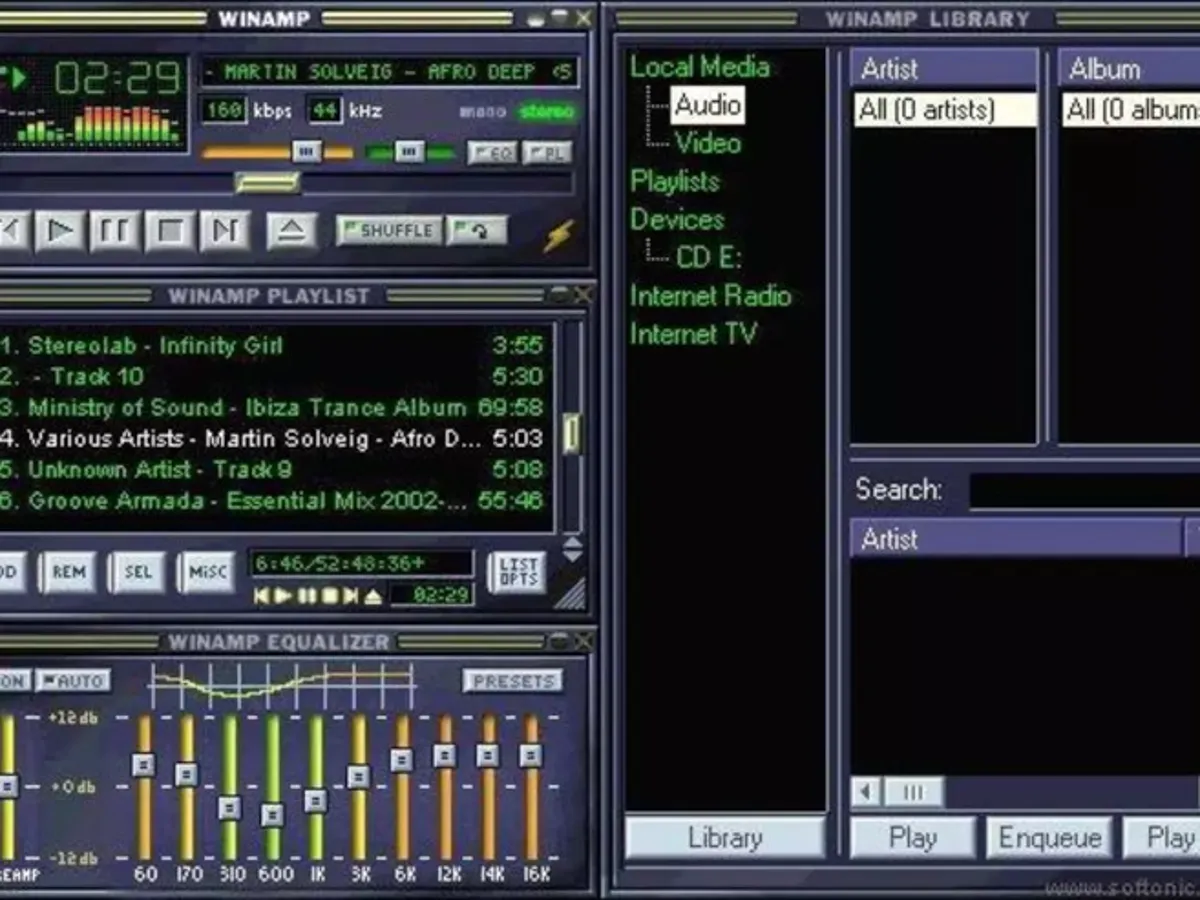The image size is (1200, 900).
Task: Pause the track in the main Winamp window
Action: [115, 231]
